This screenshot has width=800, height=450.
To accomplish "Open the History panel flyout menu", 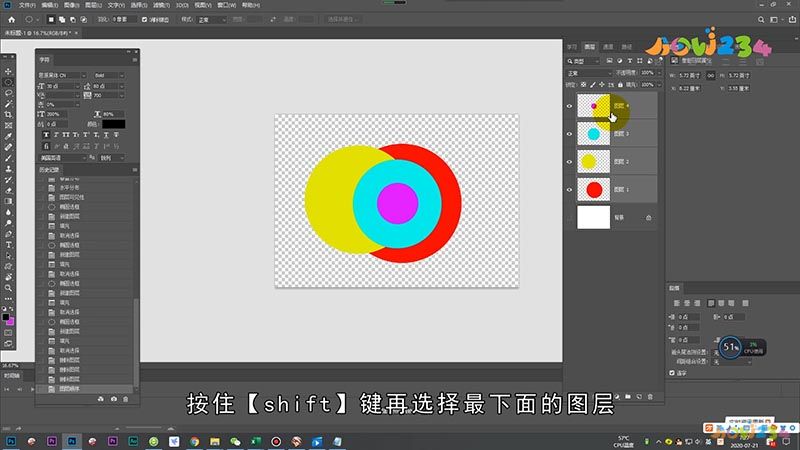I will point(135,170).
